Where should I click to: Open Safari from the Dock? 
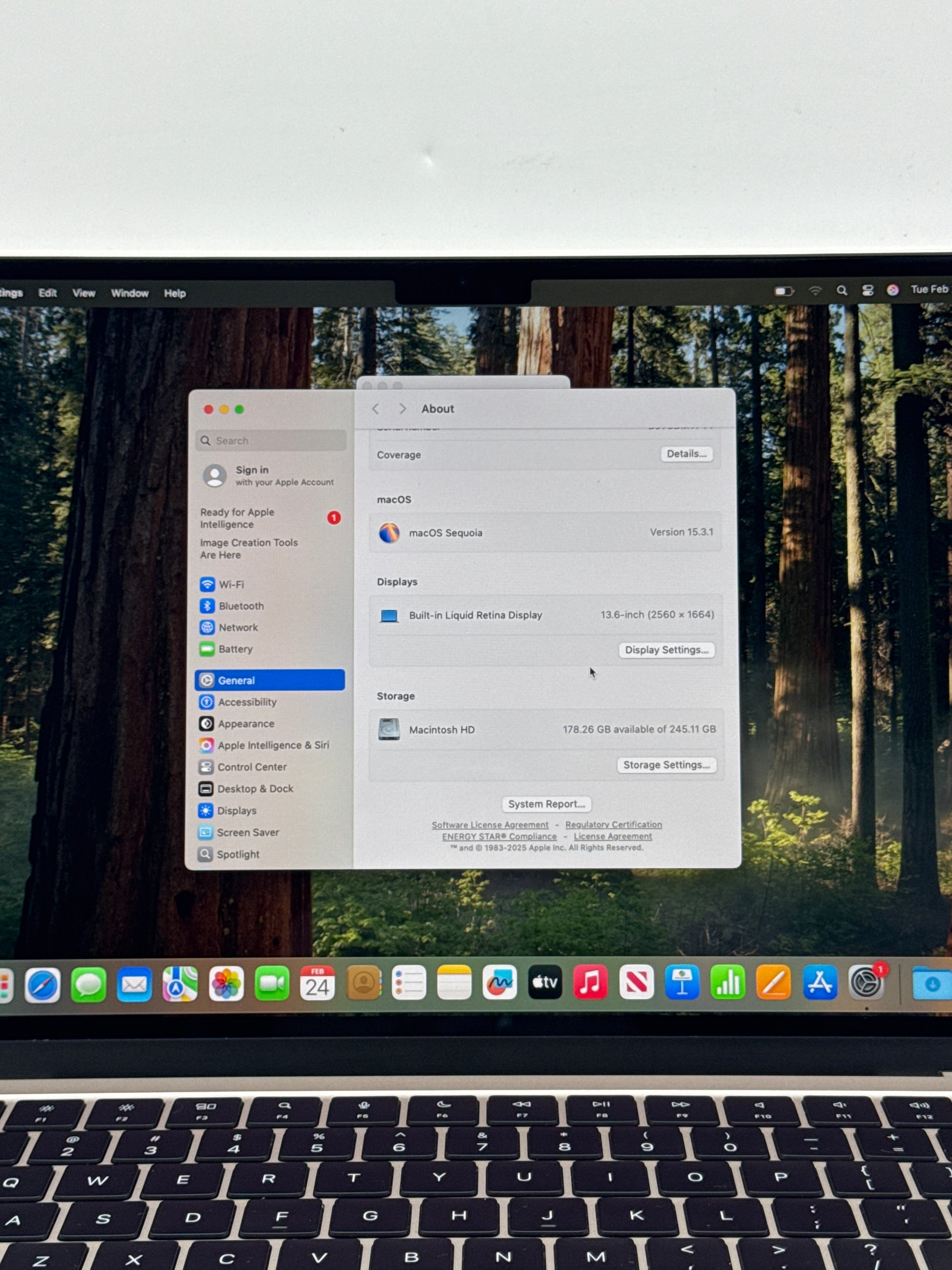click(x=43, y=985)
